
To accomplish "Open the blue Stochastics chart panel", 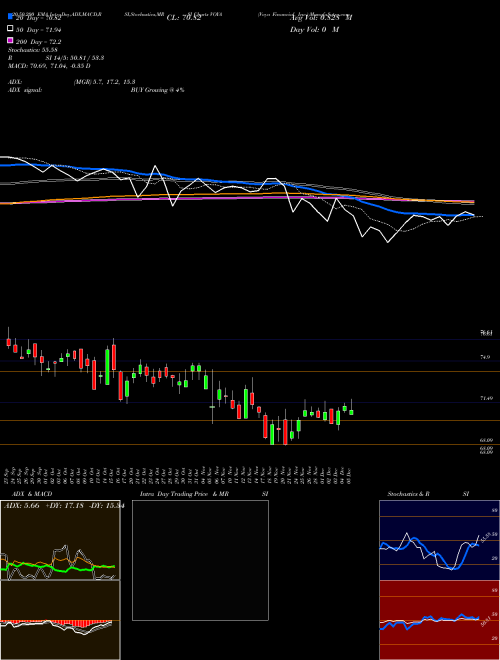I will pyautogui.click(x=439, y=540).
